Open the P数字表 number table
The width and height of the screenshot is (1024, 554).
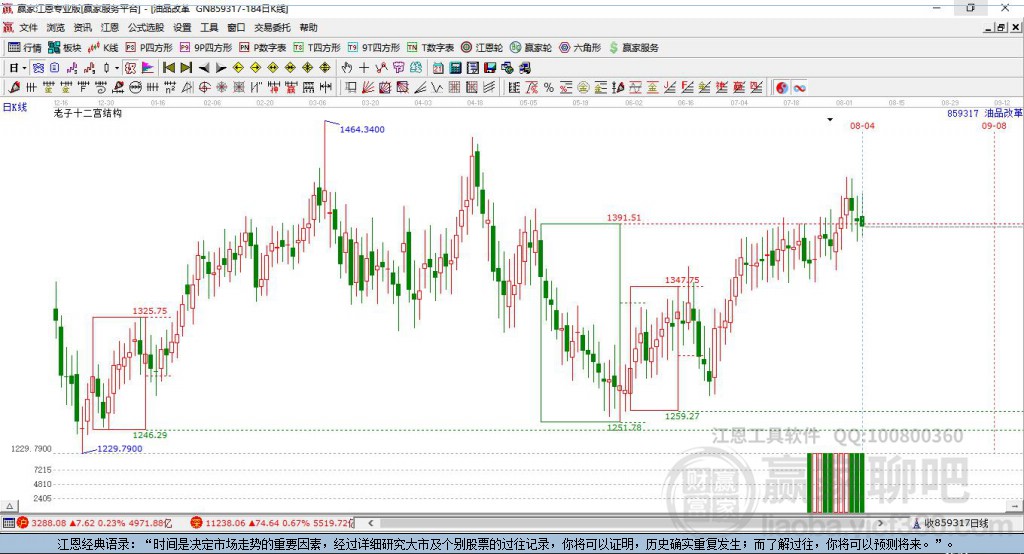[263, 48]
